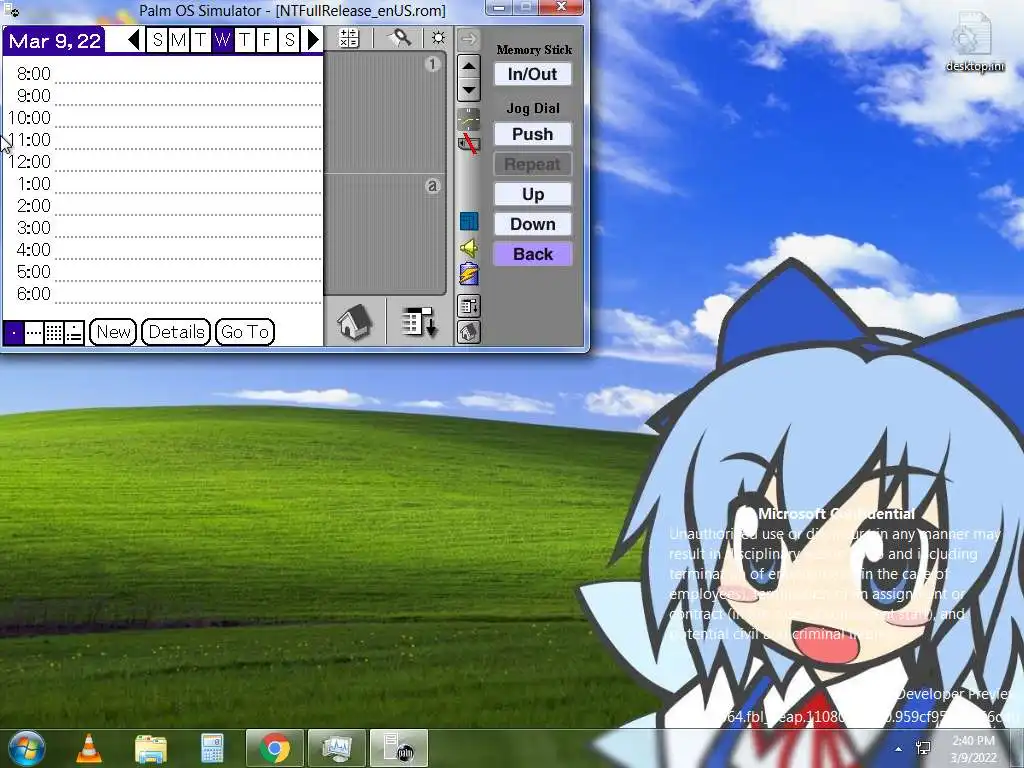Click the small Home button in the side strip
This screenshot has width=1024, height=768.
[x=468, y=332]
